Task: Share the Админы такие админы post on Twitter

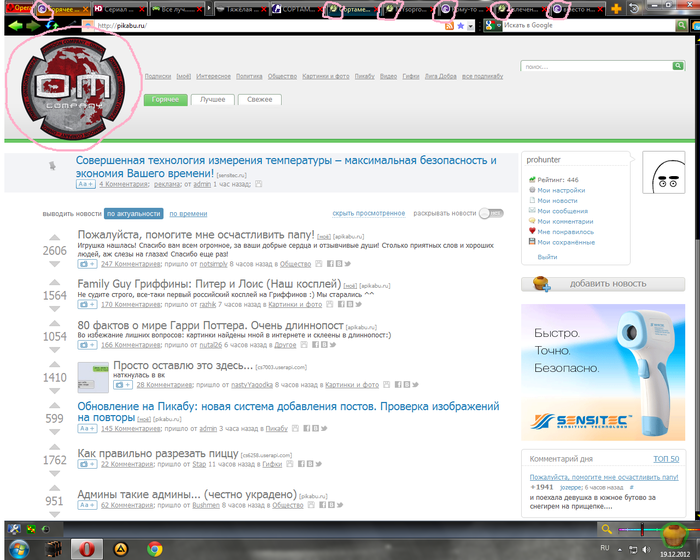Action: pyautogui.click(x=340, y=505)
